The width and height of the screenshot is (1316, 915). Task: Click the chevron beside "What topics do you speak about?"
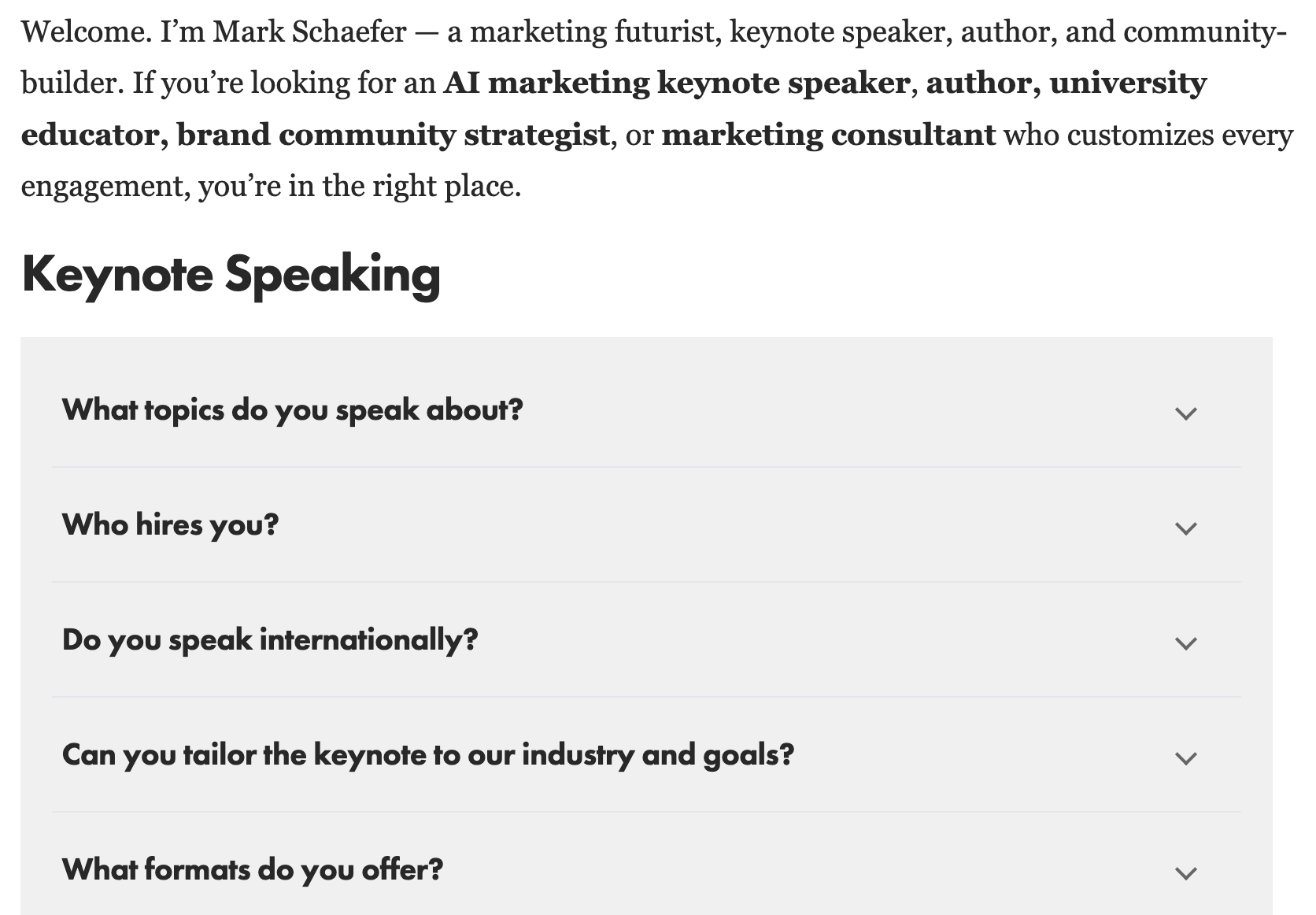1186,413
